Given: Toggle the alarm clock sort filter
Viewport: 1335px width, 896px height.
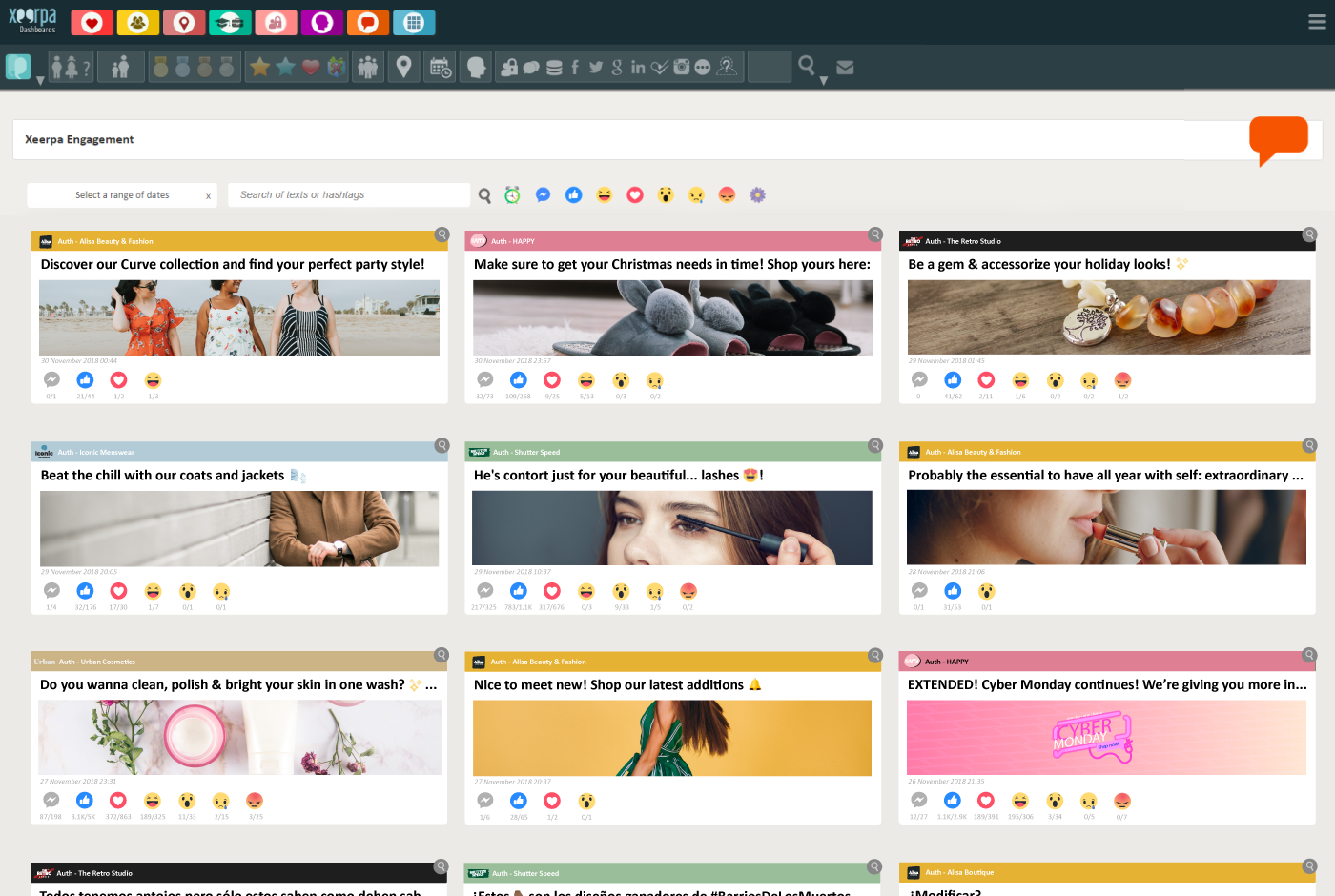Looking at the screenshot, I should (x=512, y=194).
